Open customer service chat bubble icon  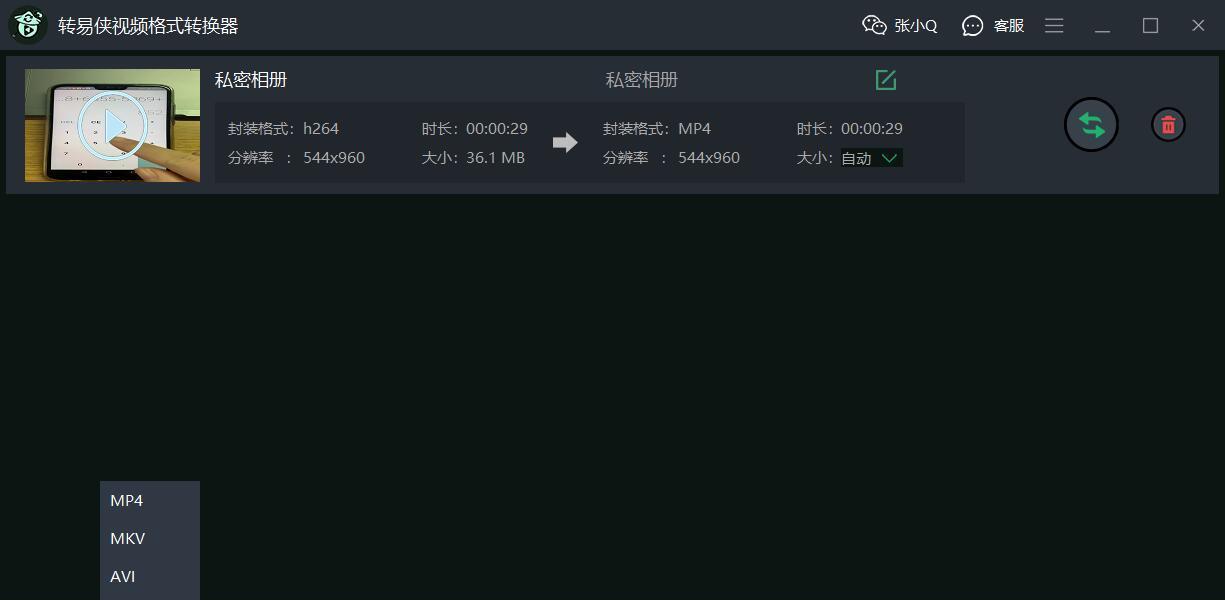(973, 25)
